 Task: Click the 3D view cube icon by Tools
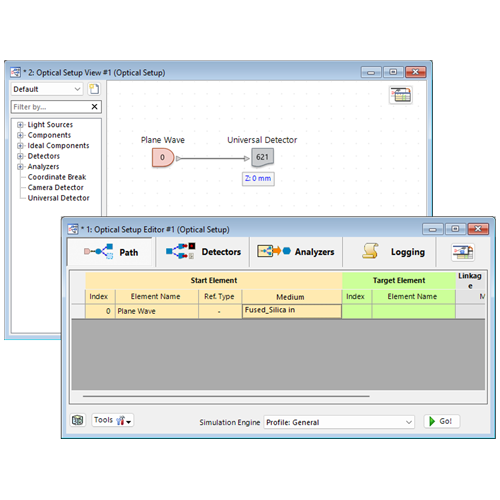coord(78,420)
